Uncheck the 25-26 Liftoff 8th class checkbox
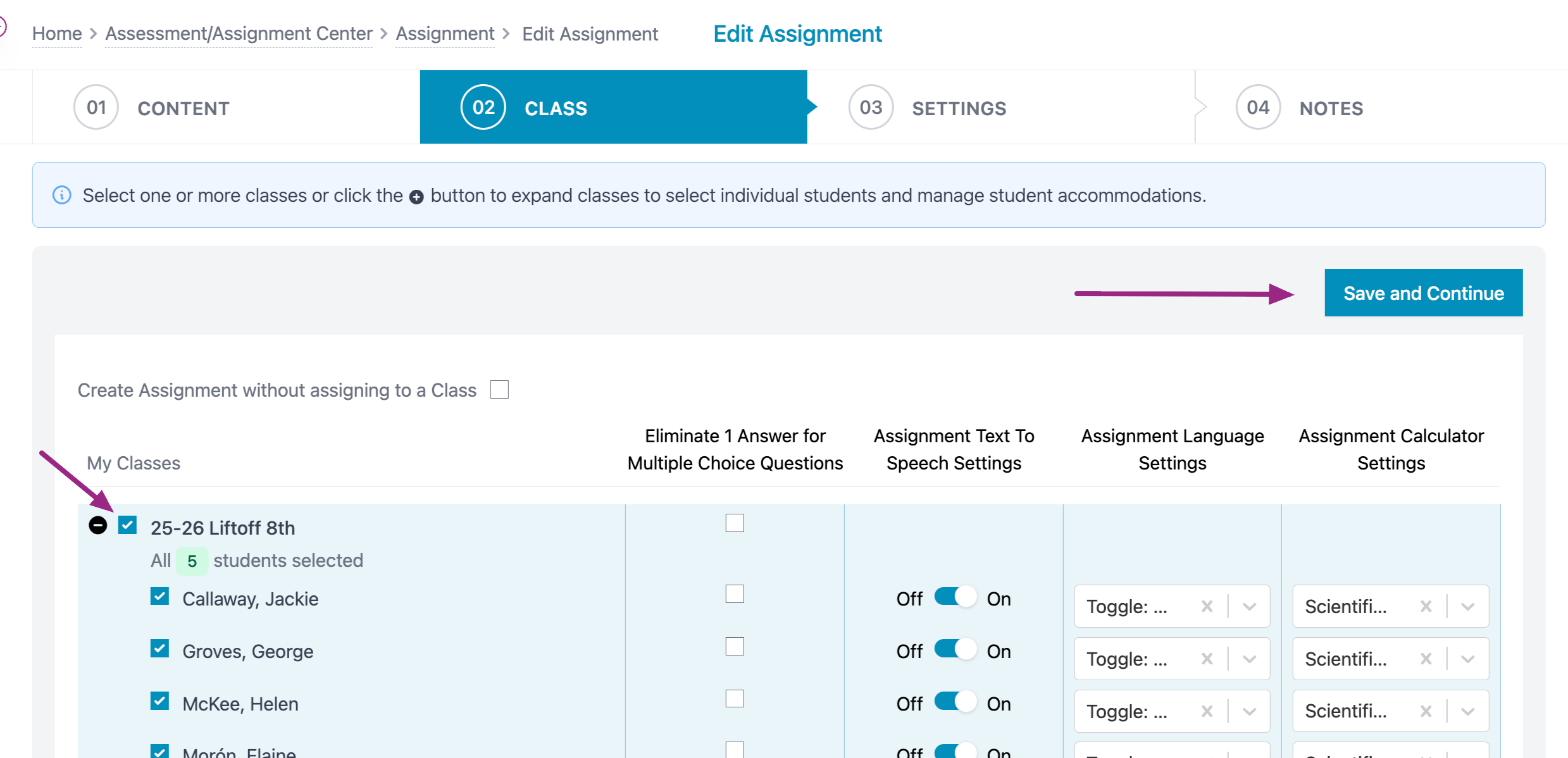Viewport: 1568px width, 758px height. [127, 525]
